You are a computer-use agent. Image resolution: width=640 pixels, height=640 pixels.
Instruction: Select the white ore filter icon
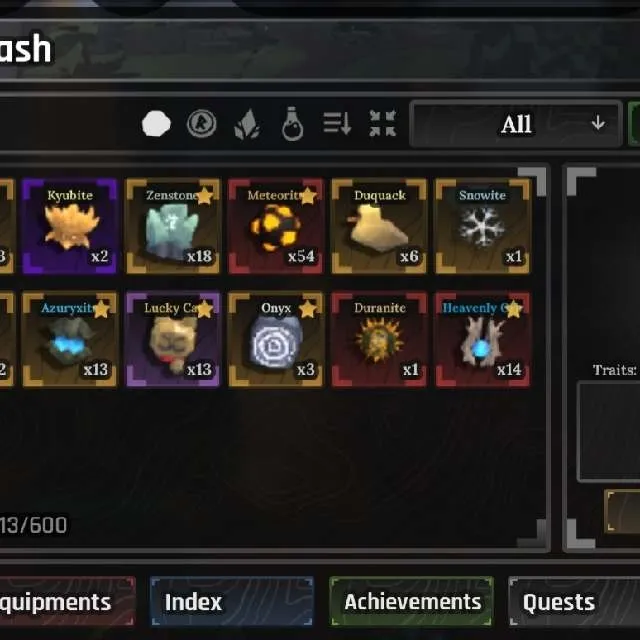156,124
